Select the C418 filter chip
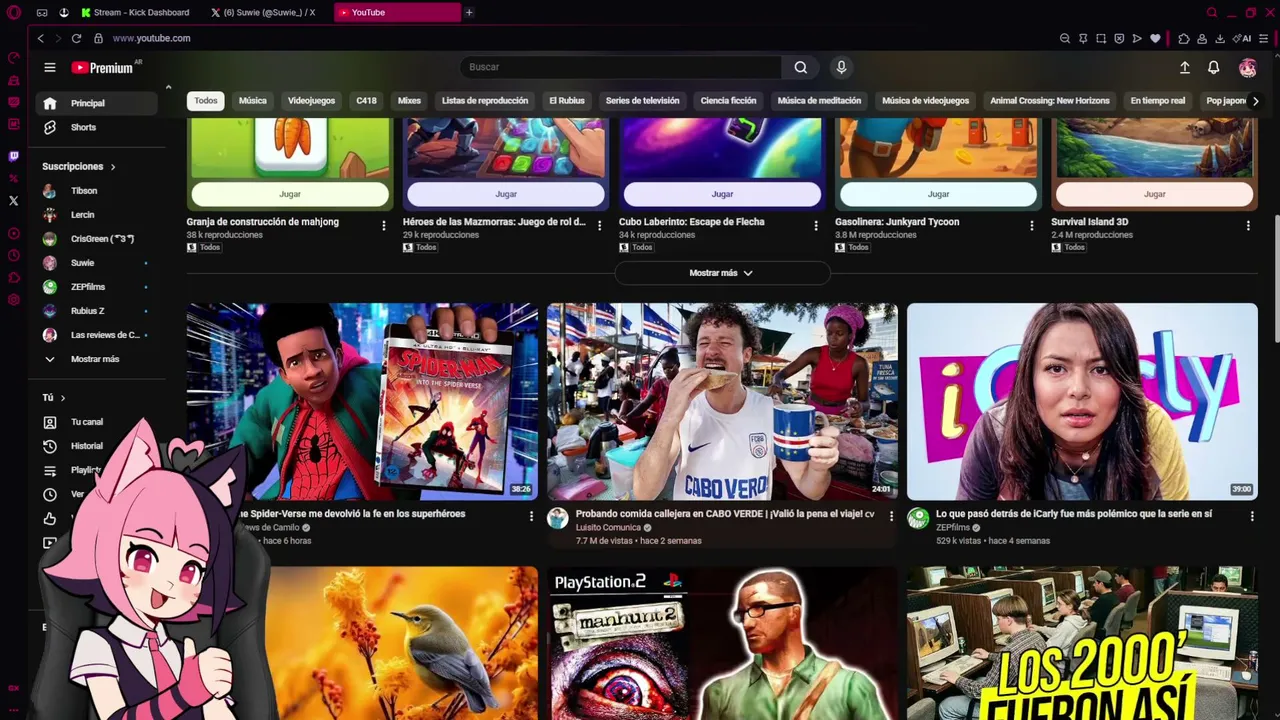Viewport: 1280px width, 720px height. click(366, 101)
